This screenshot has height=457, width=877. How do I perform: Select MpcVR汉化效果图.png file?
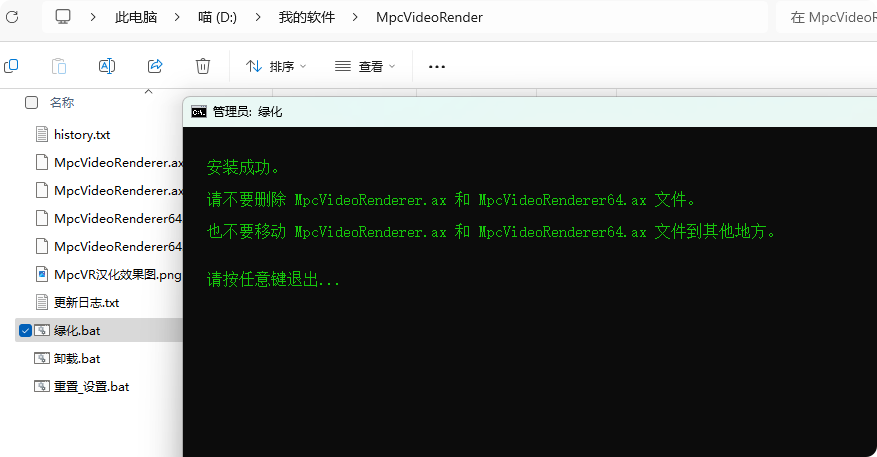[117, 275]
